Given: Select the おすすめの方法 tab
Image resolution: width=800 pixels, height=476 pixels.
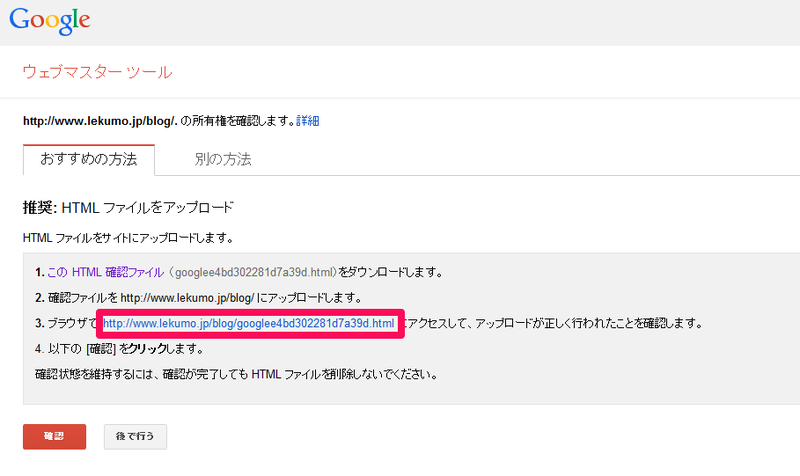Looking at the screenshot, I should click(x=89, y=160).
